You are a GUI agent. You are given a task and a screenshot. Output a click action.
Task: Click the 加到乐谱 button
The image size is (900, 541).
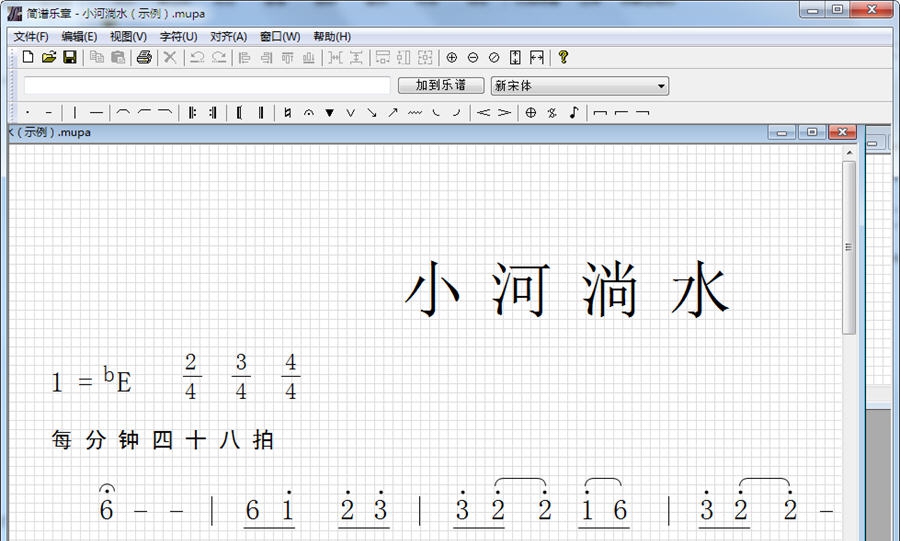pos(441,85)
